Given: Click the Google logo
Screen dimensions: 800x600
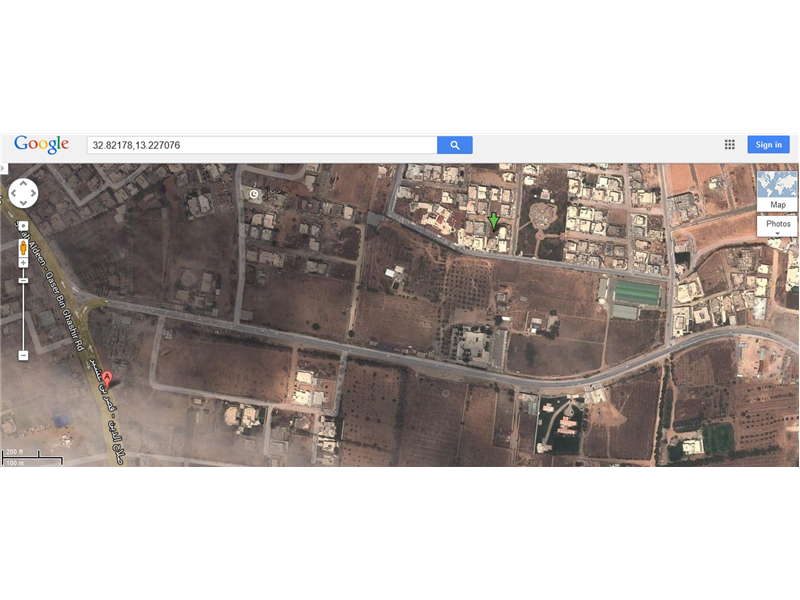Looking at the screenshot, I should pos(41,145).
